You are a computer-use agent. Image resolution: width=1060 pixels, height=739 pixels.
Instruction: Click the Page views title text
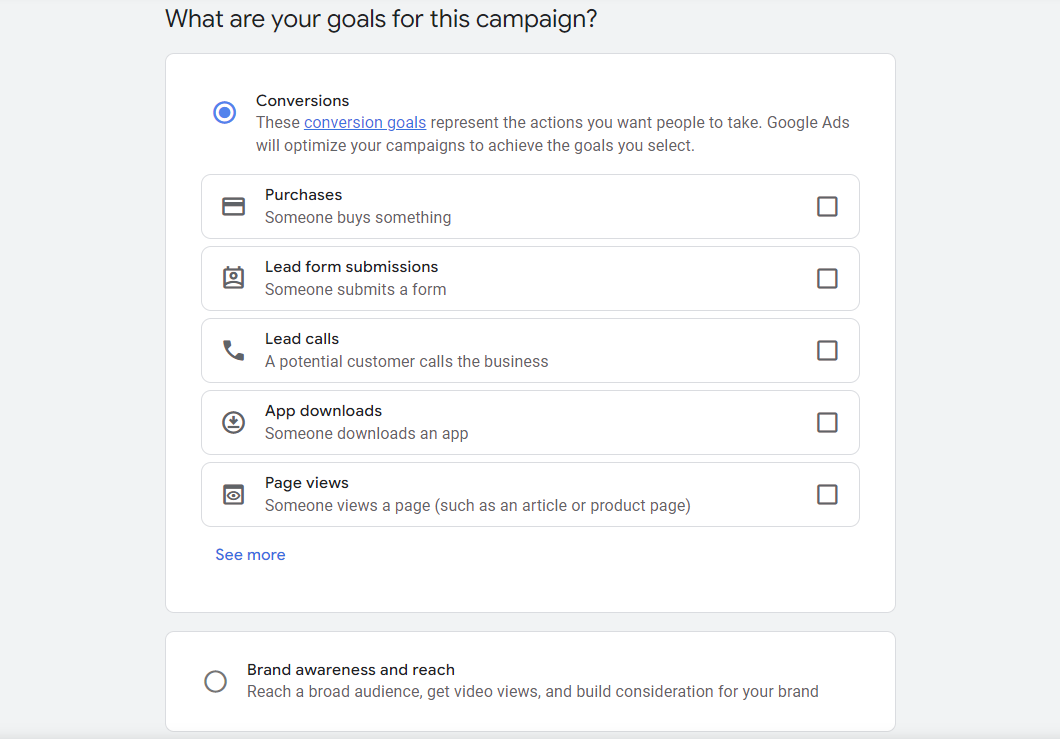[x=306, y=483]
